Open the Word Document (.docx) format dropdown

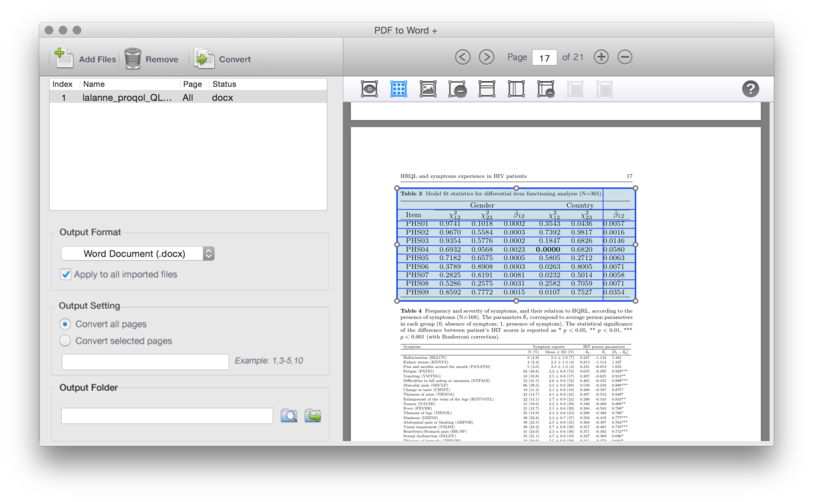[x=138, y=254]
